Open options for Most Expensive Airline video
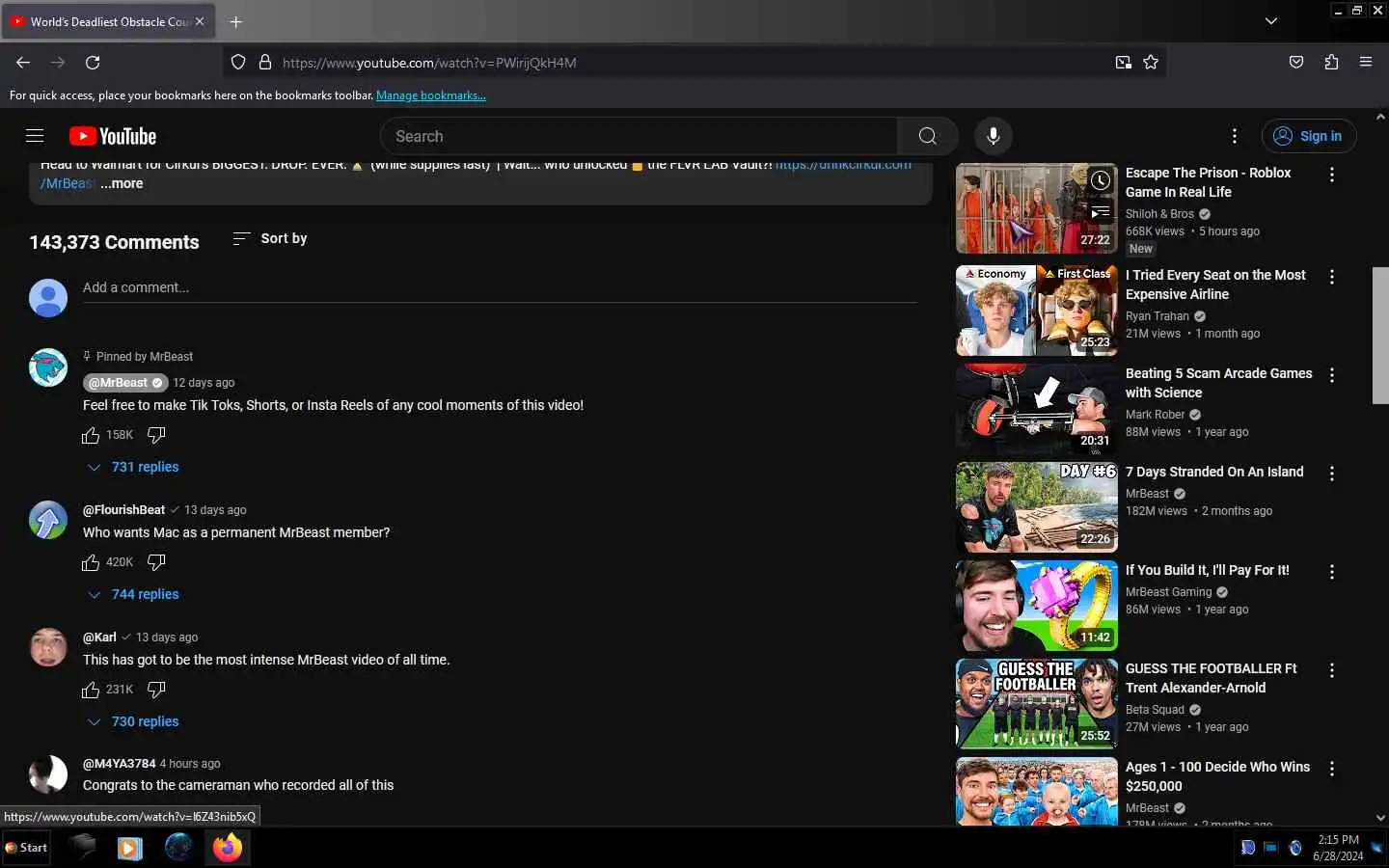This screenshot has height=868, width=1389. point(1332,277)
